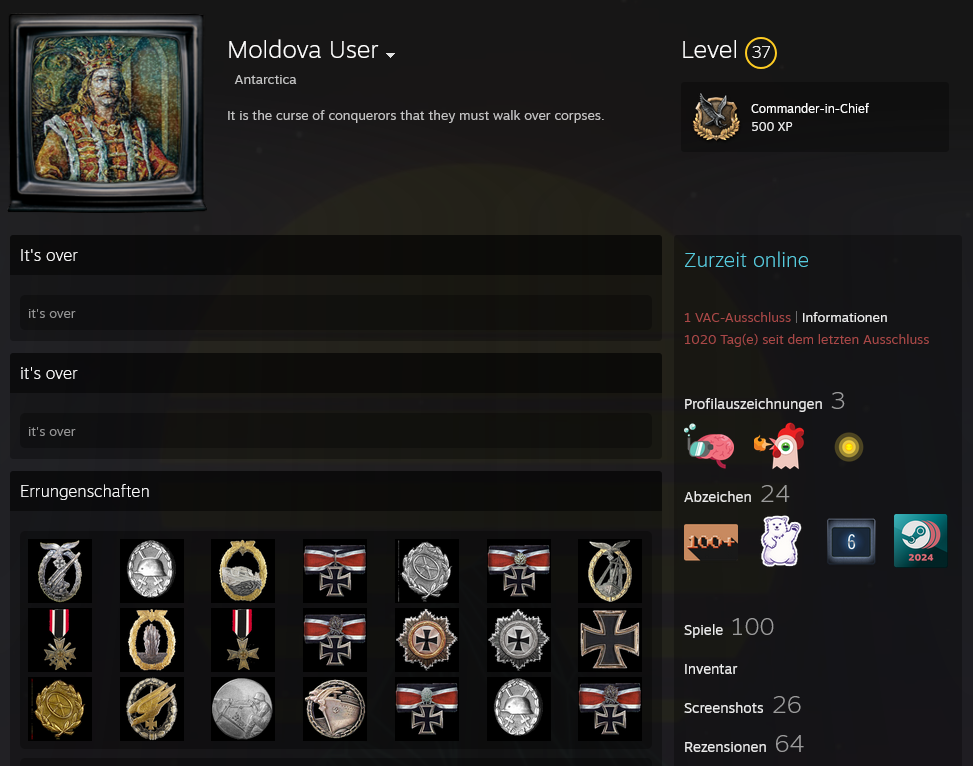
Task: Open the Moldova User name history dropdown arrow
Action: 390,55
